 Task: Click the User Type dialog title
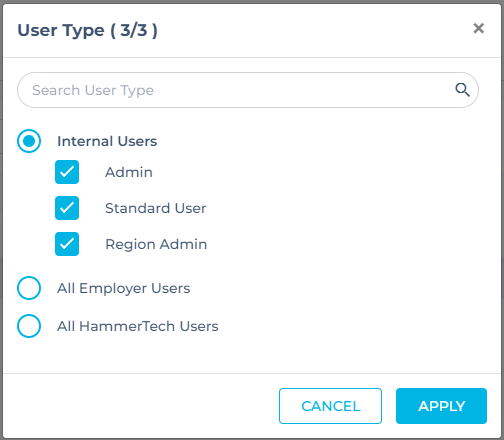[87, 31]
